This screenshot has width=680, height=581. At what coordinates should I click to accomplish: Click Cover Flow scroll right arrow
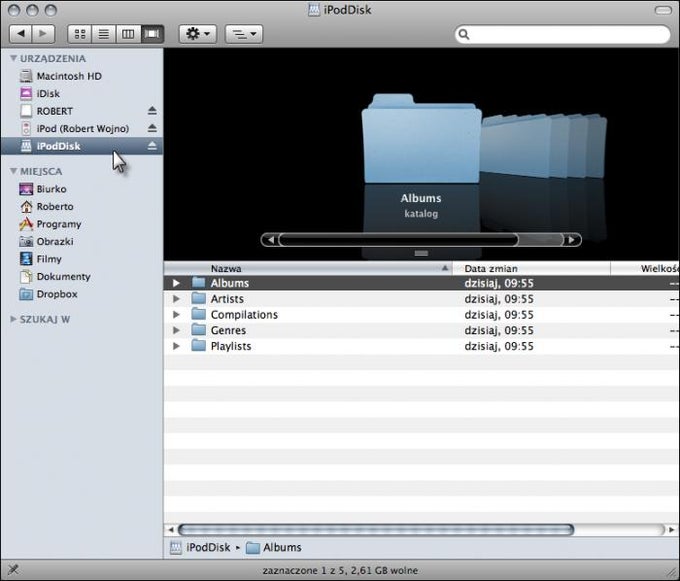pos(572,240)
